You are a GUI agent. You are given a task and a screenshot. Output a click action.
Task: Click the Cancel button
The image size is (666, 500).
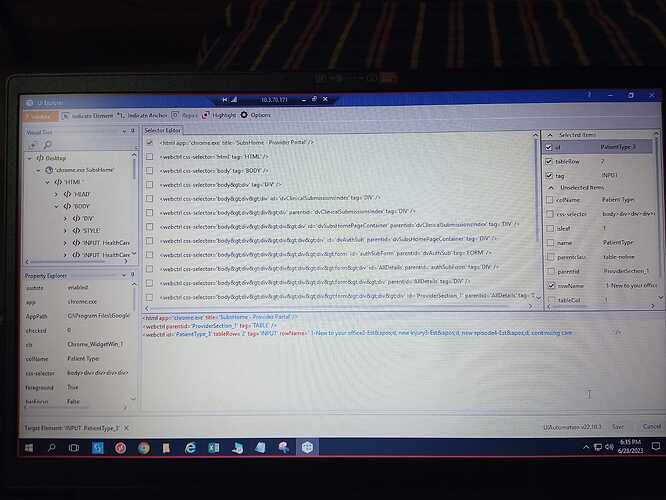coord(651,426)
